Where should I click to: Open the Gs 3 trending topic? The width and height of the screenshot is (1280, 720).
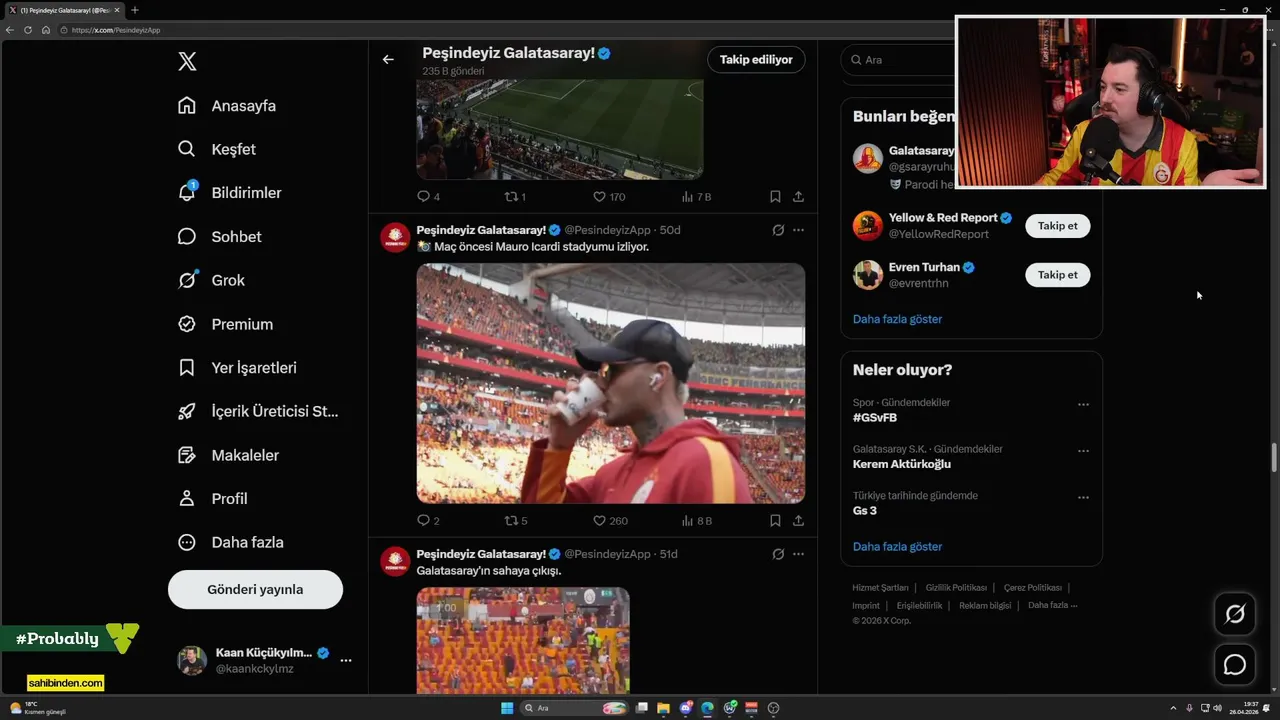coord(865,511)
